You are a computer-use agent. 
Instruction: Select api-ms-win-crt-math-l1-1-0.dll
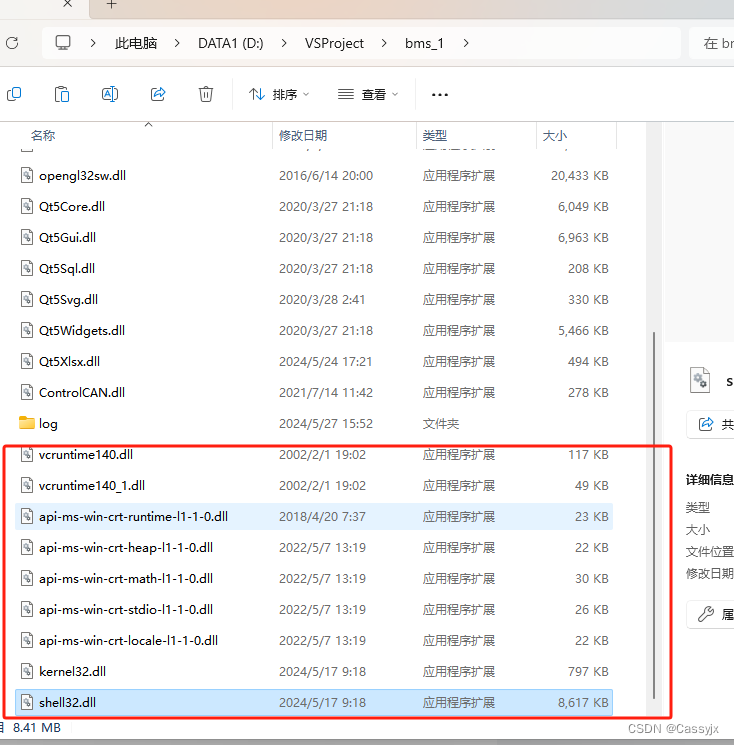(314, 579)
